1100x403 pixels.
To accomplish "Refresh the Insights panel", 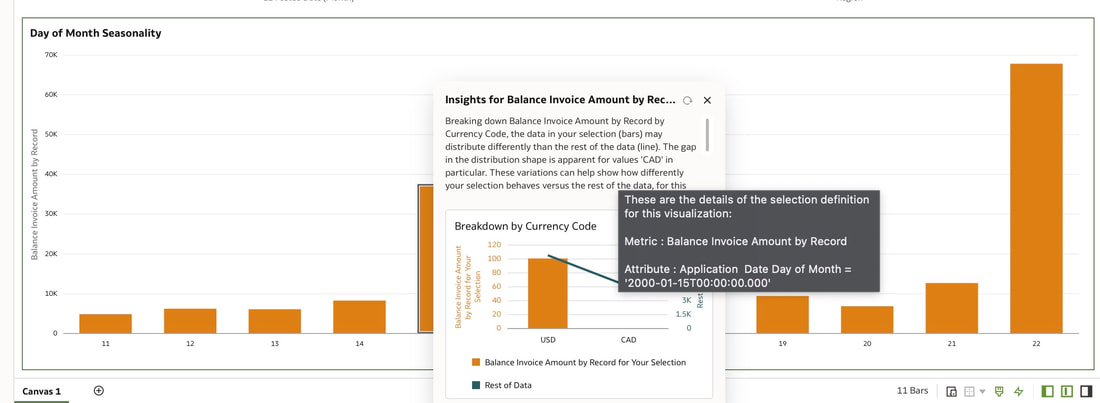I will (688, 100).
